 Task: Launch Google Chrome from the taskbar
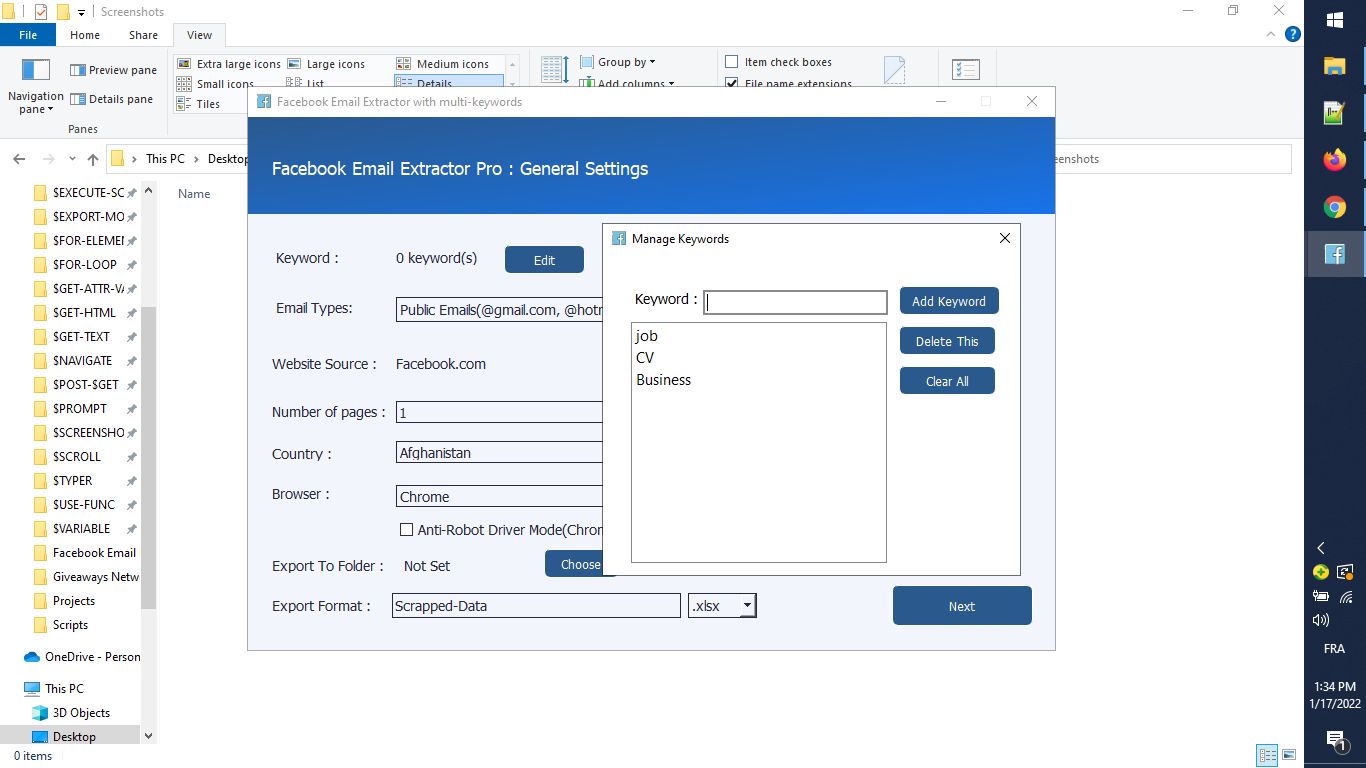coord(1335,207)
